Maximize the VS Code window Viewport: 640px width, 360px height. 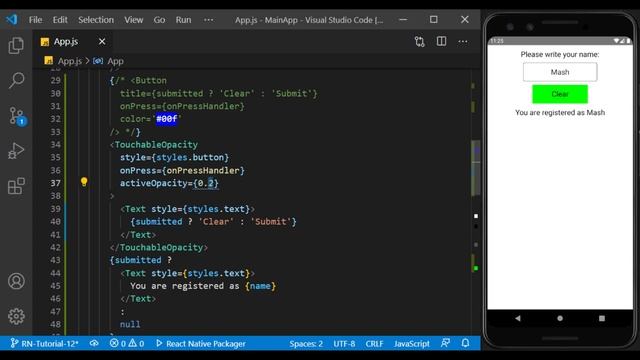[433, 19]
